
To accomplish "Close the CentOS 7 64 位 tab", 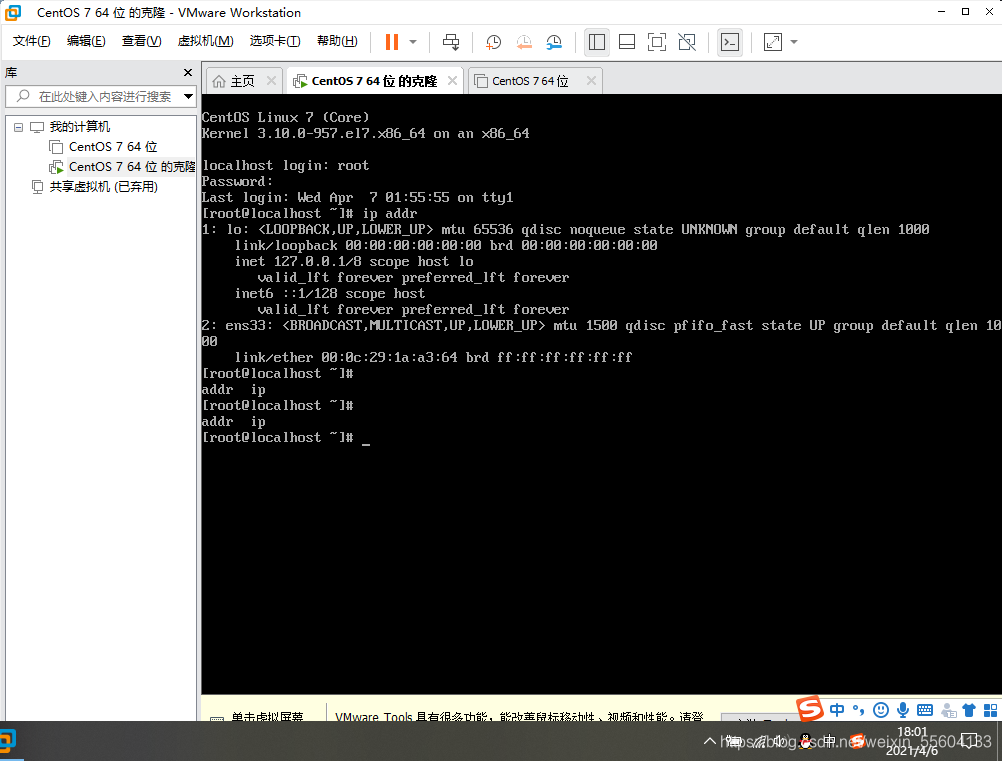I will (x=591, y=81).
